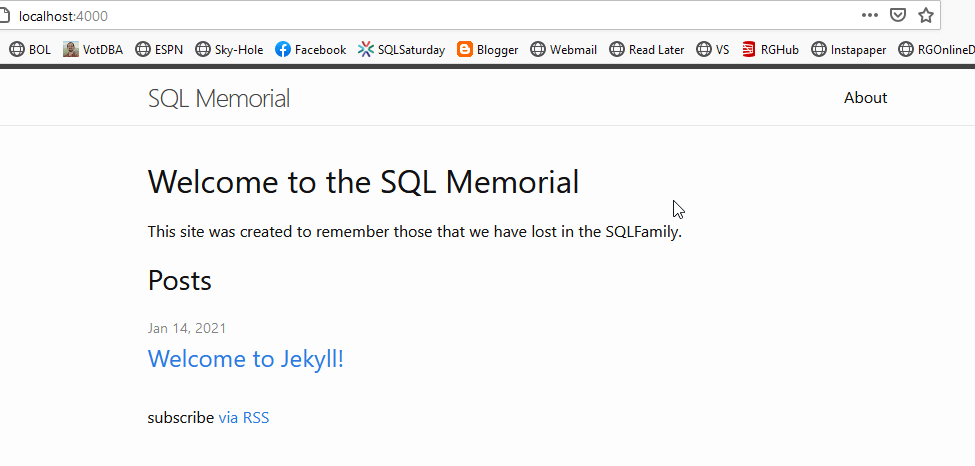
Task: Open the SQLSaturday bookmark
Action: [401, 49]
